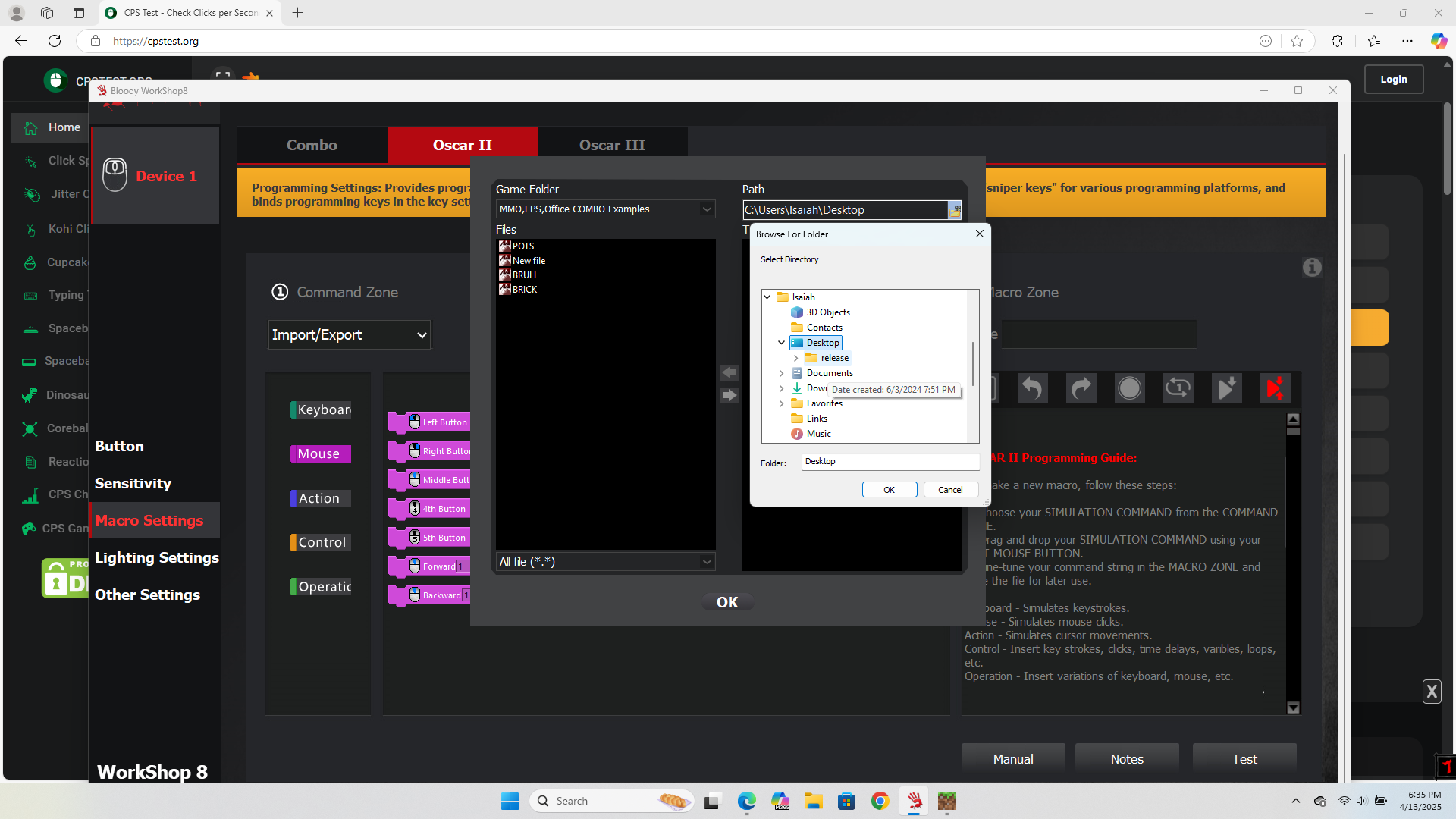Image resolution: width=1456 pixels, height=819 pixels.
Task: Collapse the Desktop folder node
Action: (x=781, y=343)
